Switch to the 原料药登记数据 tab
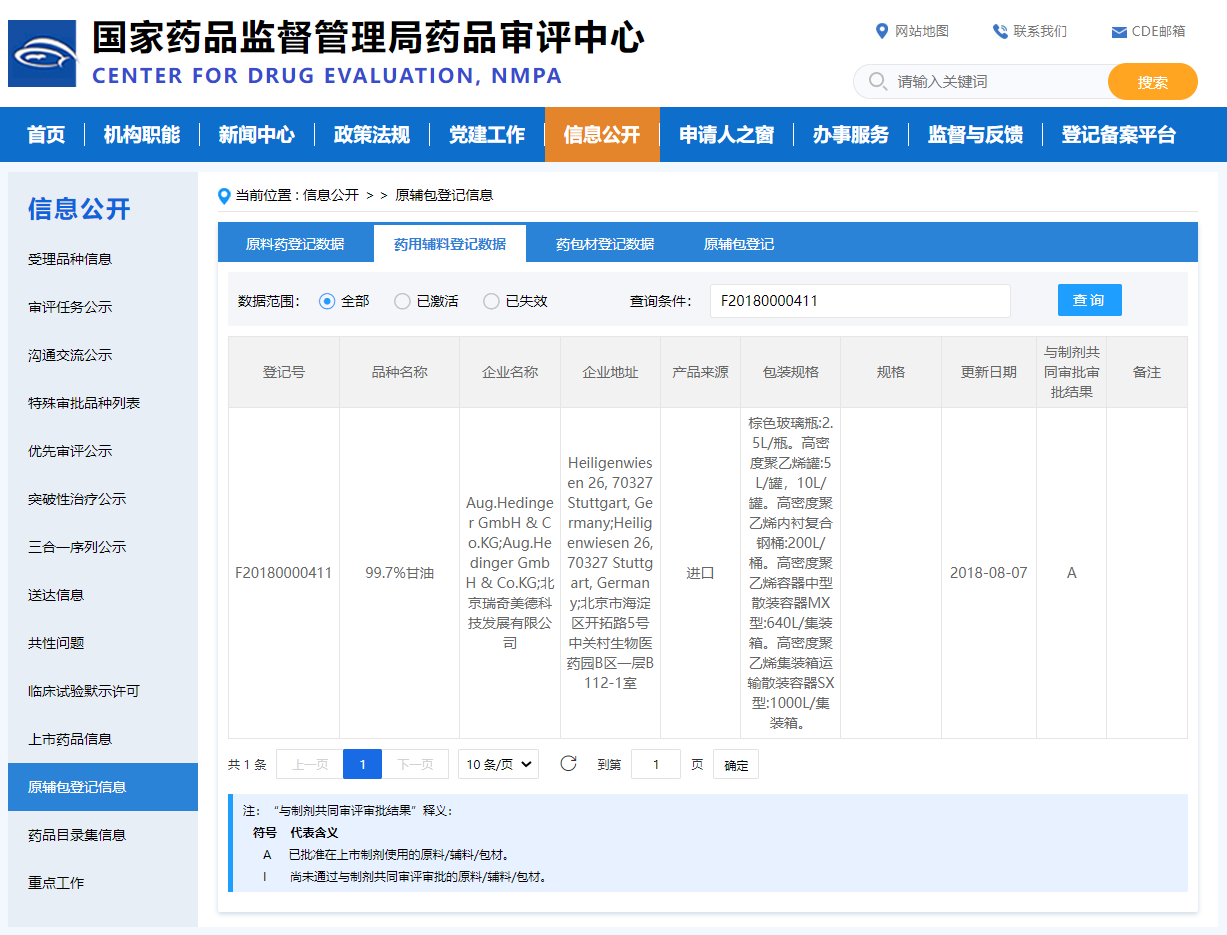Viewport: 1227px width, 935px height. click(x=295, y=244)
